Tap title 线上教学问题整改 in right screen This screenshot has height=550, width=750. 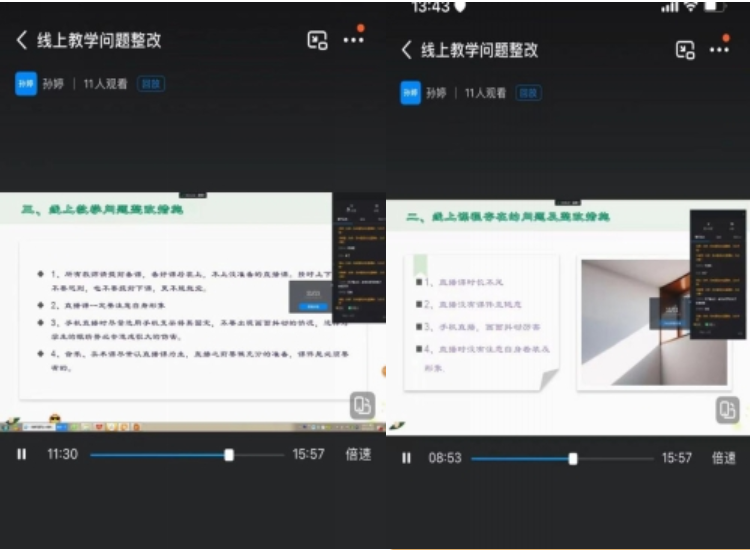(479, 50)
